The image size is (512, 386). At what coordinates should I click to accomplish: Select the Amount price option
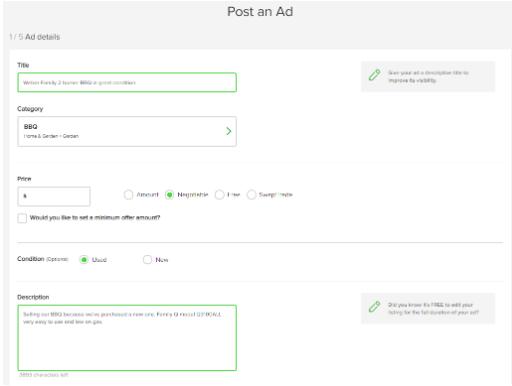tap(128, 195)
